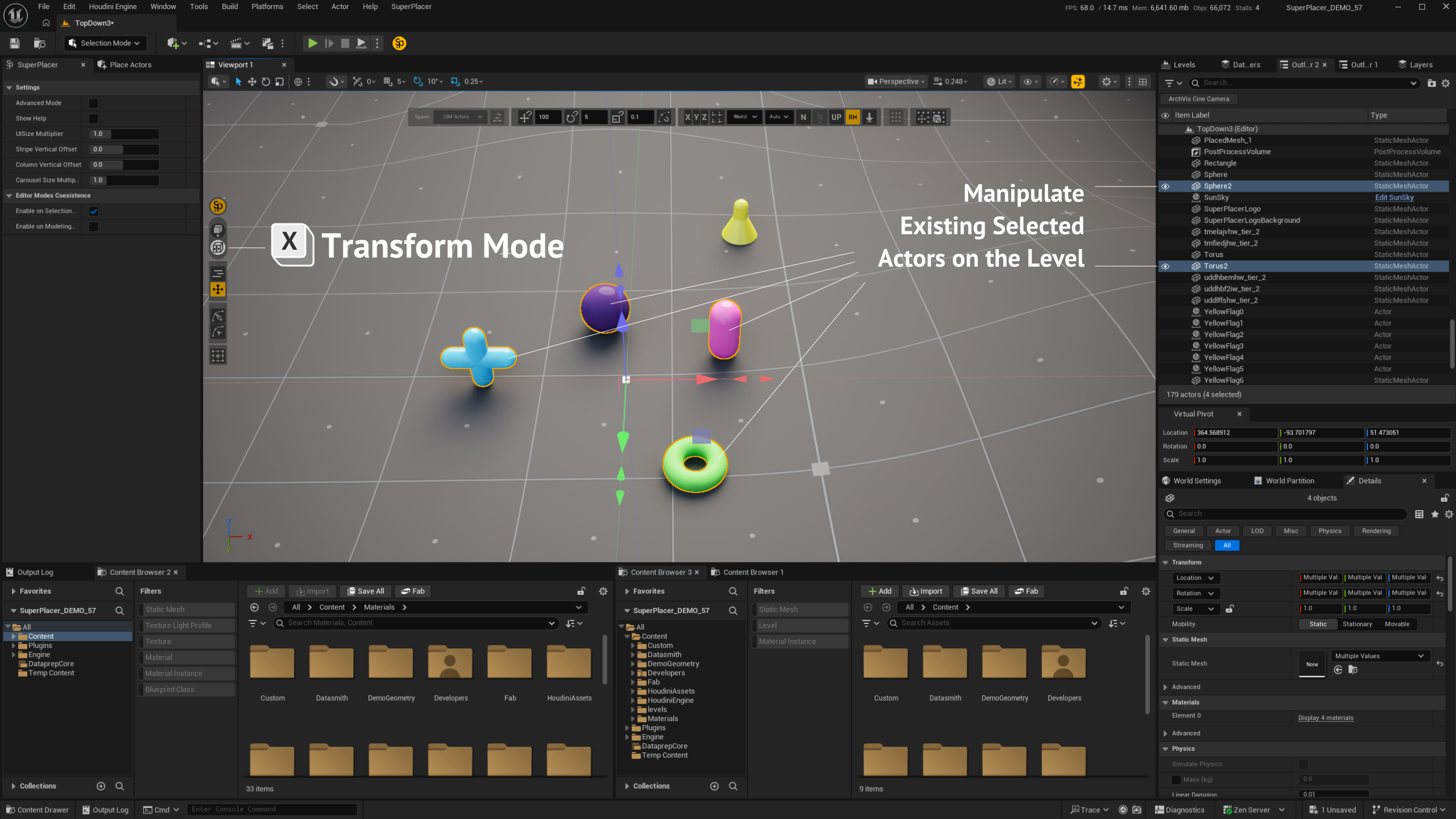1456x819 pixels.
Task: Toggle visibility eye of Sphere2 row
Action: 1165,186
